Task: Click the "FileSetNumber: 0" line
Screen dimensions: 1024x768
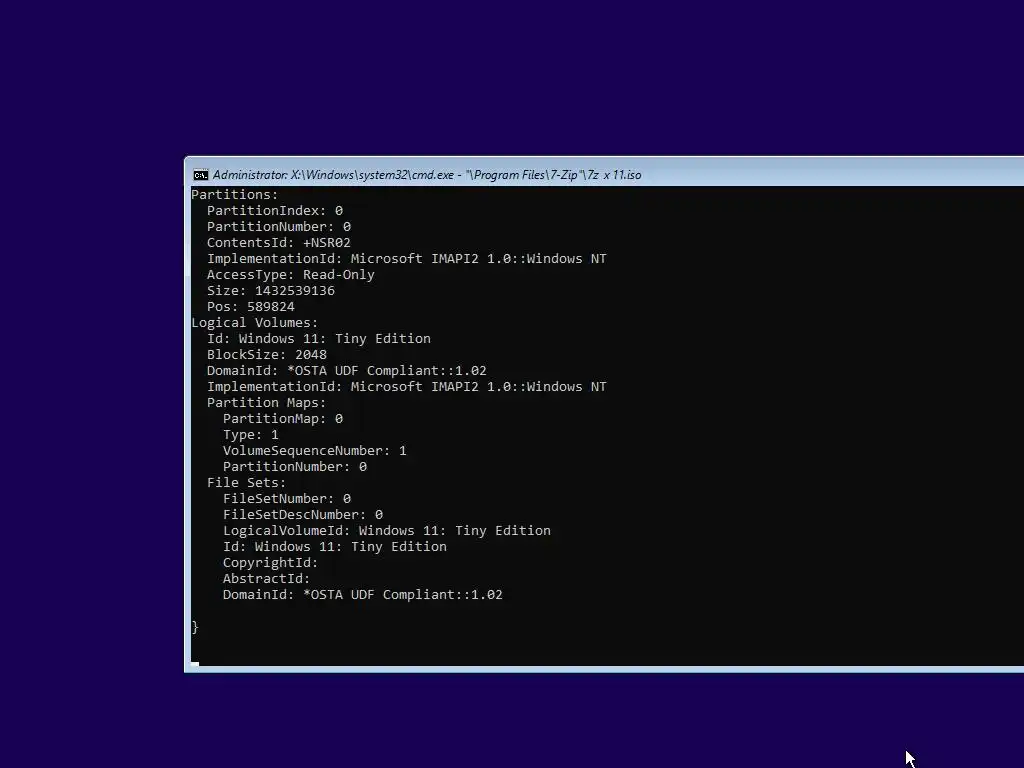Action: [x=287, y=498]
